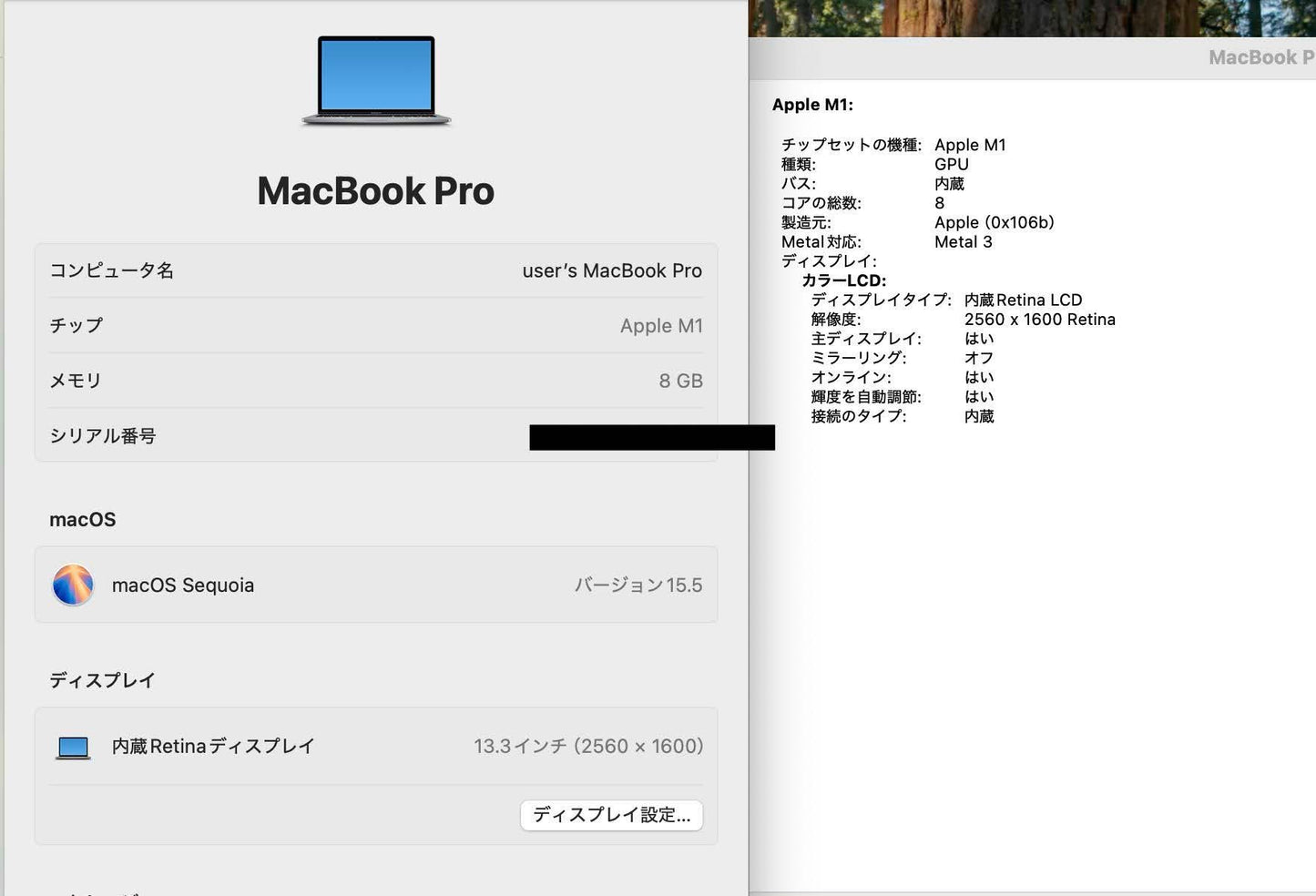
Task: Click the Apple M1: heading in System Information
Action: pos(812,105)
